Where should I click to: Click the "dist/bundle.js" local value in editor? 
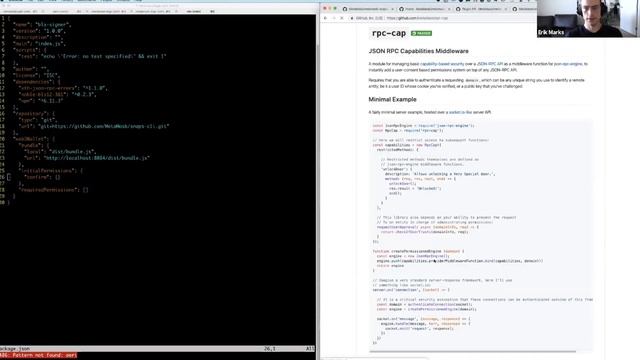(x=72, y=151)
